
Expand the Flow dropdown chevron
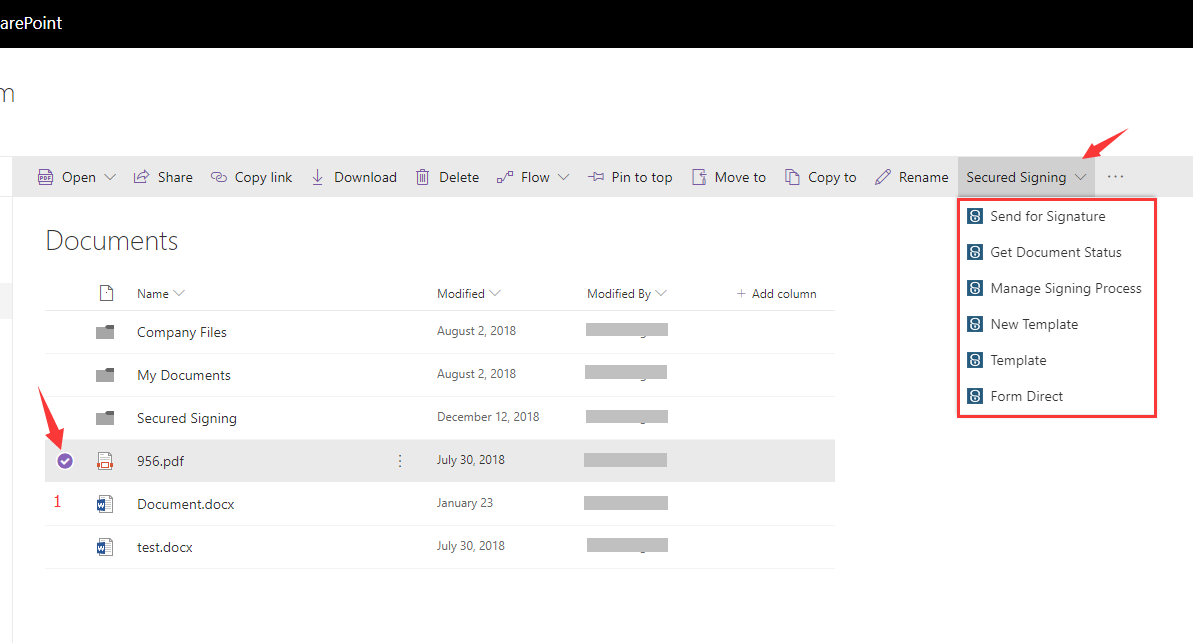(564, 177)
